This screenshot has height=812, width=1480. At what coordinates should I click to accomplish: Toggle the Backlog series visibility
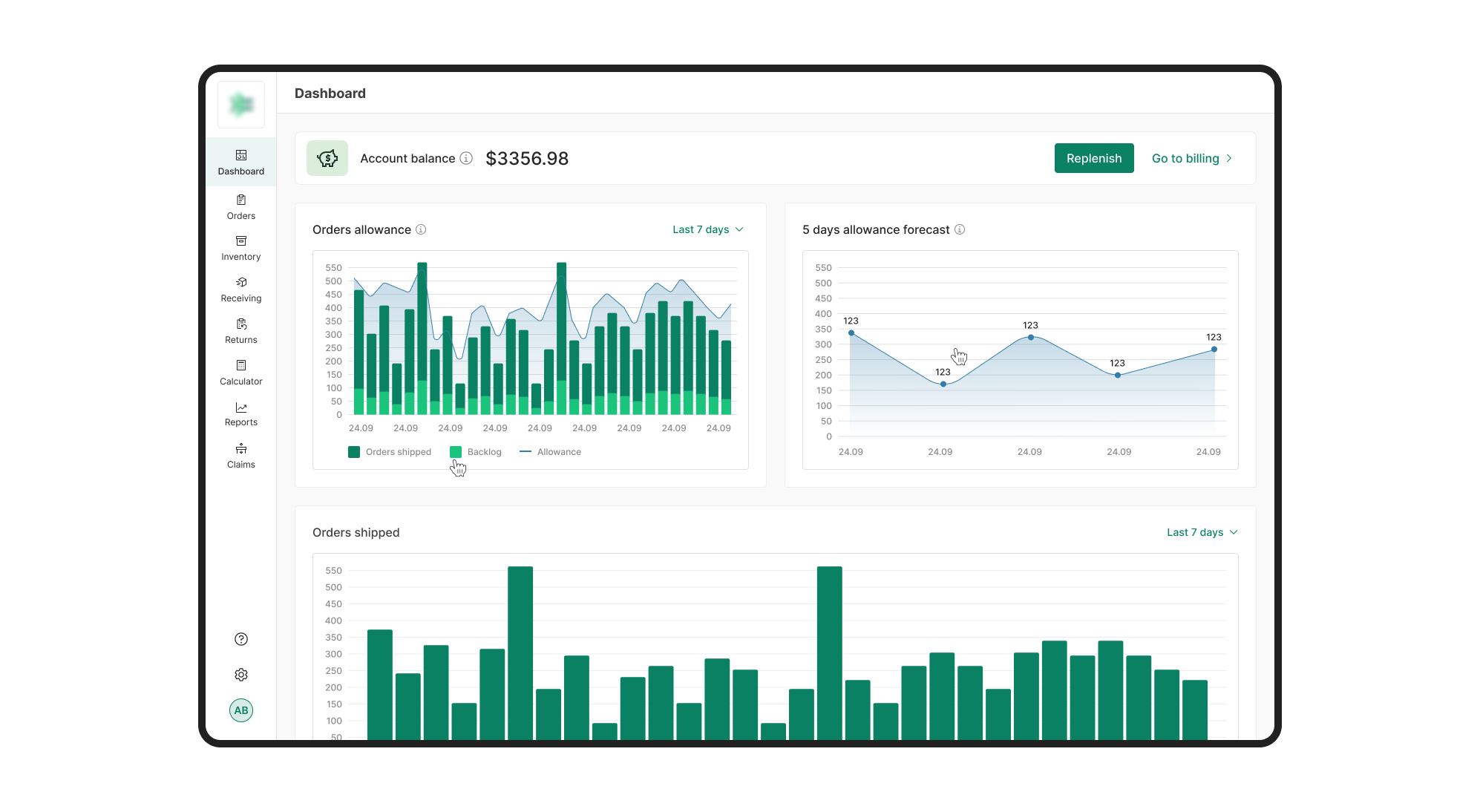coord(475,451)
